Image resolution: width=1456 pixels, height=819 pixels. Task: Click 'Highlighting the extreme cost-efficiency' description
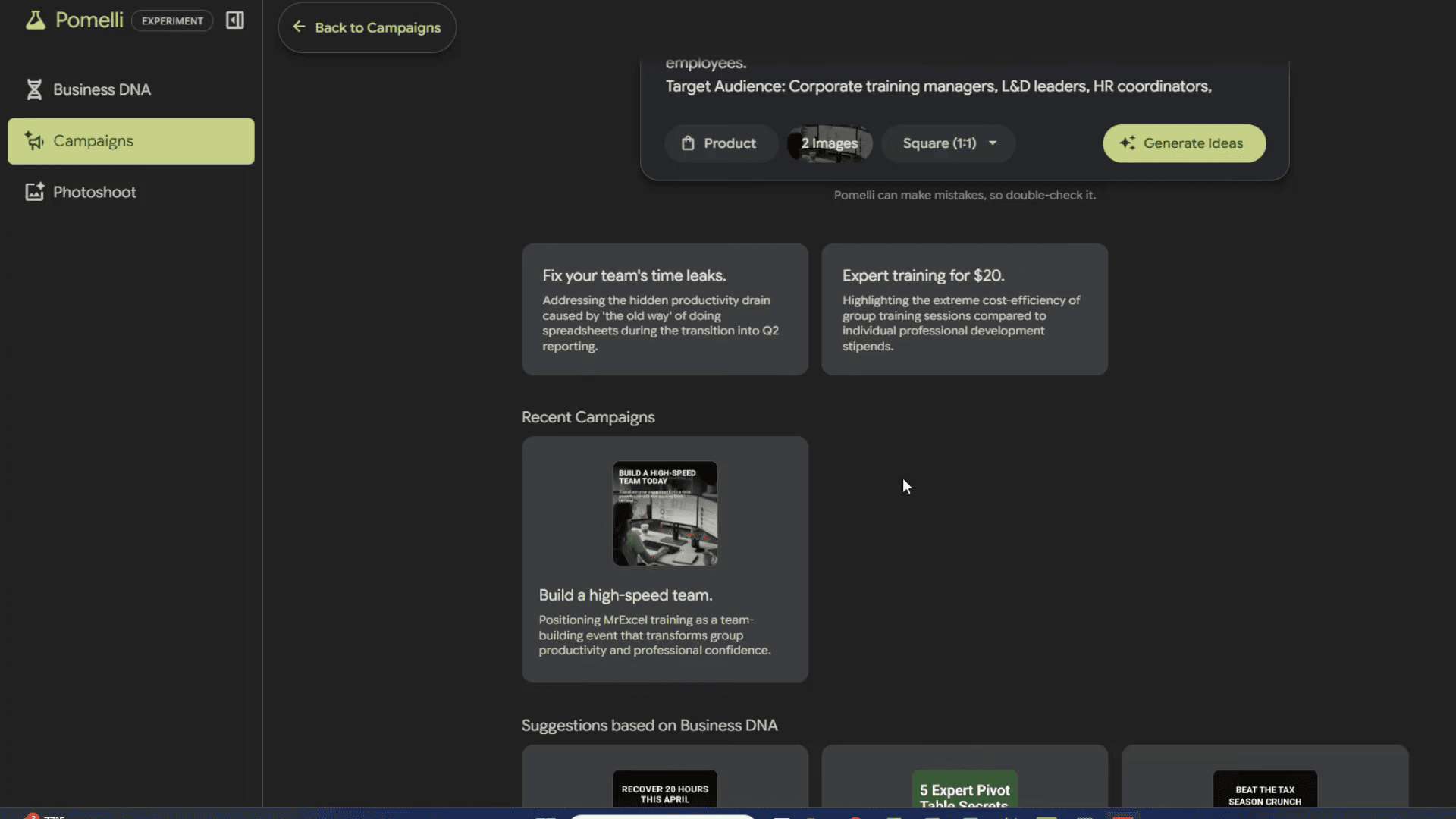[x=961, y=323]
